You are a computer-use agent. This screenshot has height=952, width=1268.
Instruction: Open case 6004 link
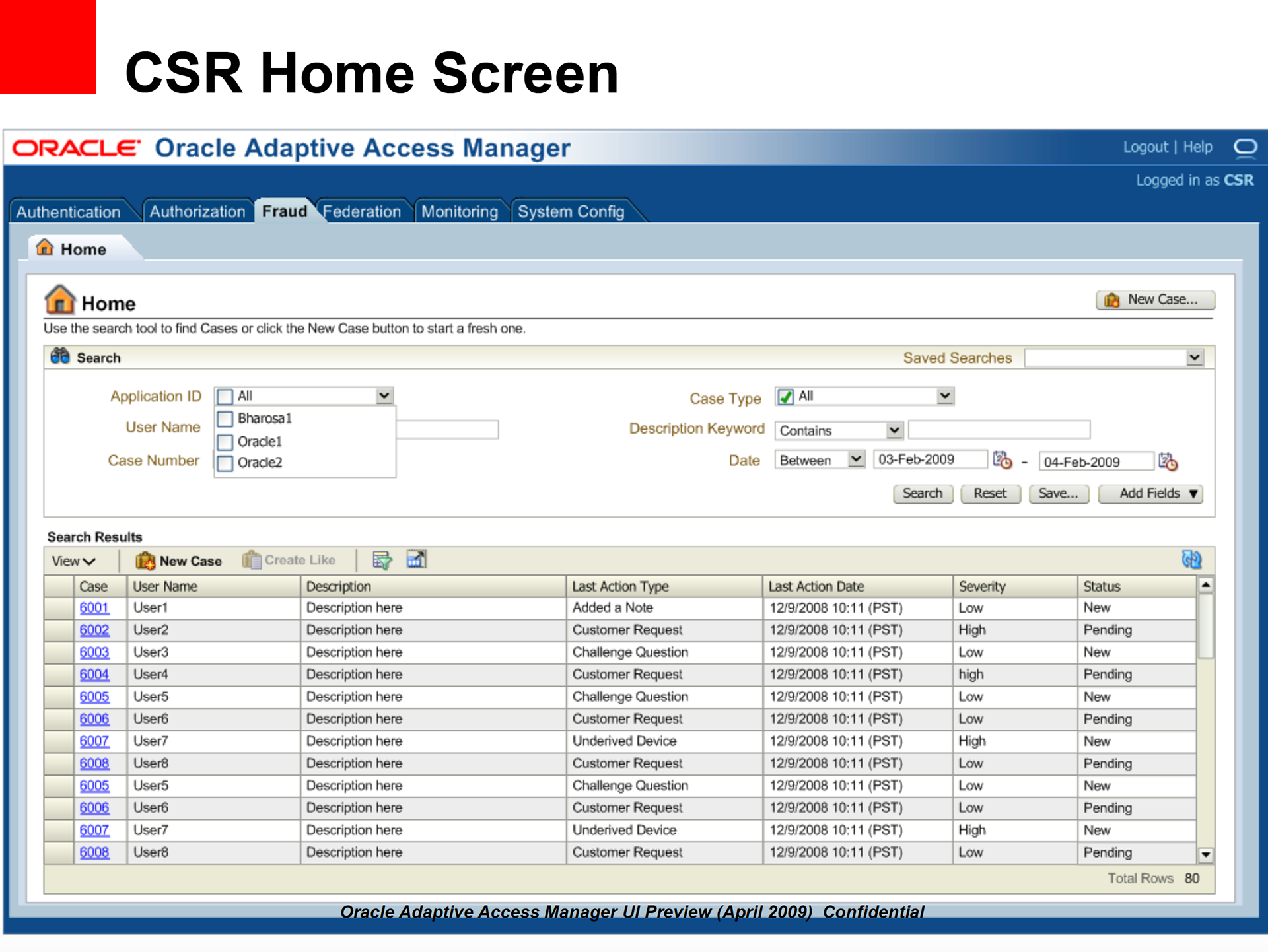coord(94,675)
